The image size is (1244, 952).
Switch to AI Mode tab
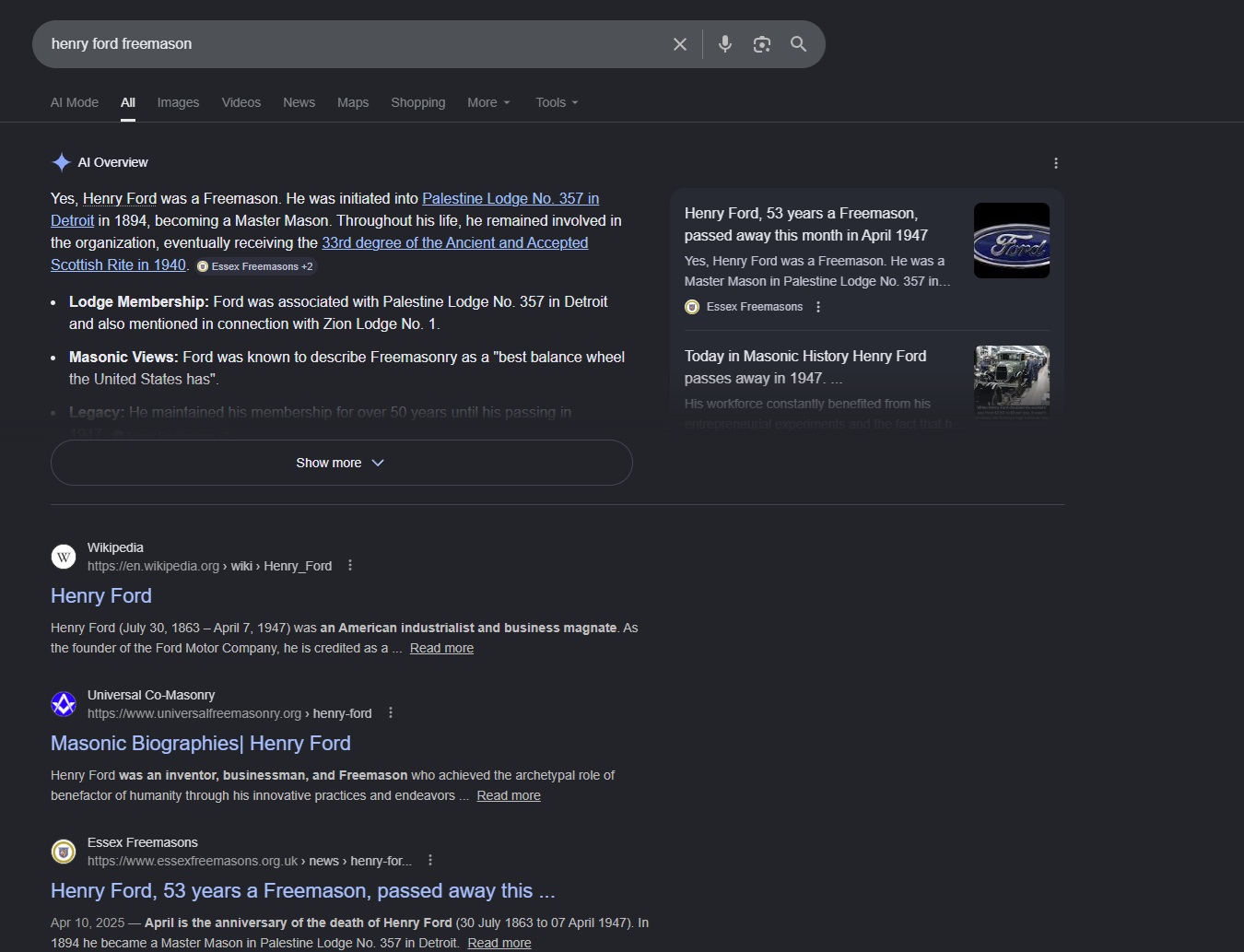click(x=75, y=102)
